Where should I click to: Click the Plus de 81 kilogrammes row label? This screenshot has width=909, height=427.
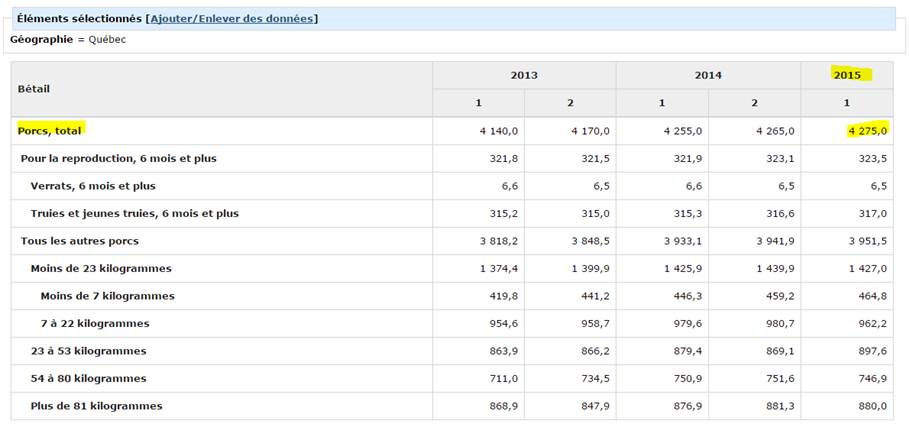(96, 406)
